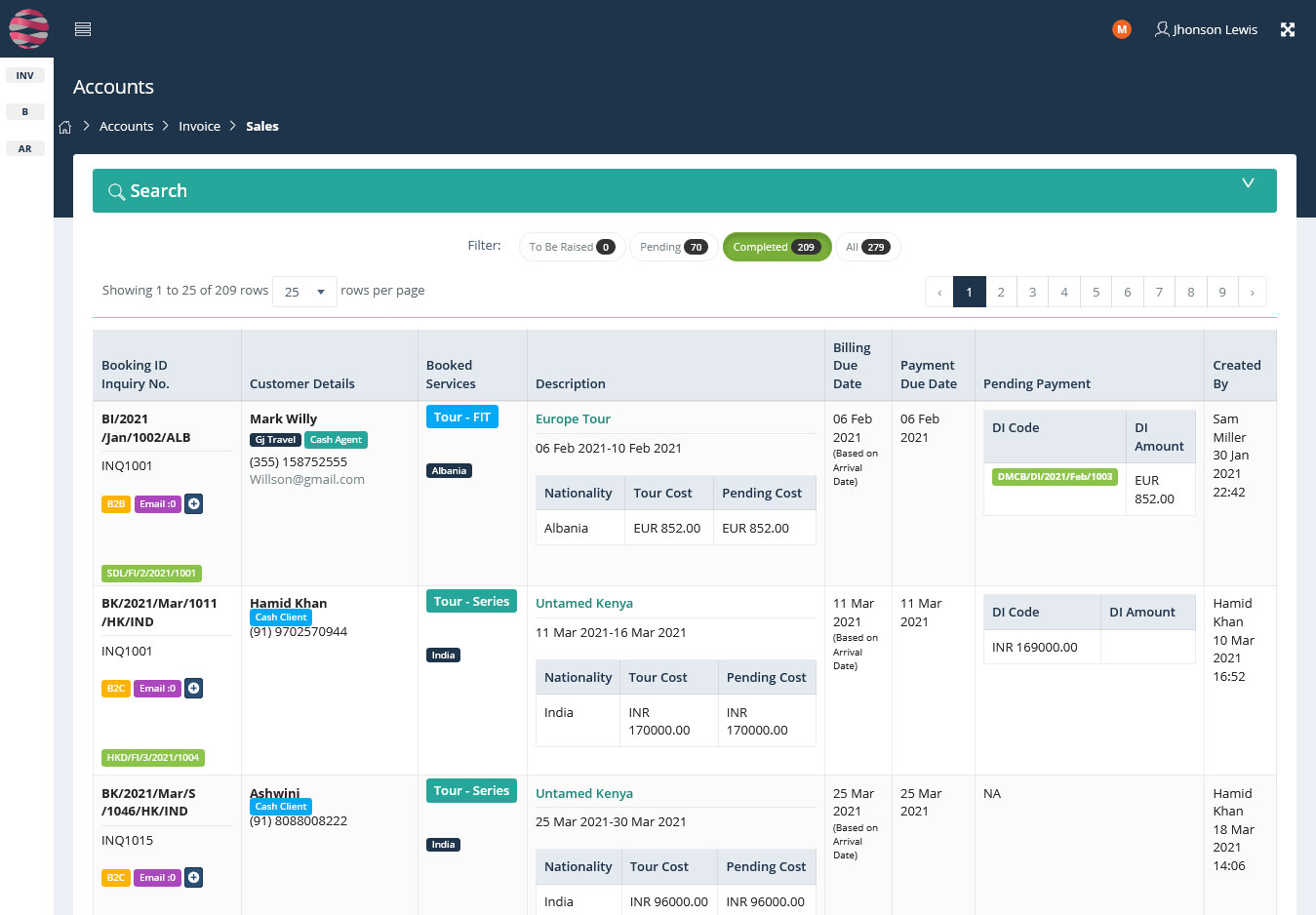The width and height of the screenshot is (1316, 915).
Task: Open Untamed Kenya link dated 11 Mar 2021
Action: pyautogui.click(x=584, y=604)
